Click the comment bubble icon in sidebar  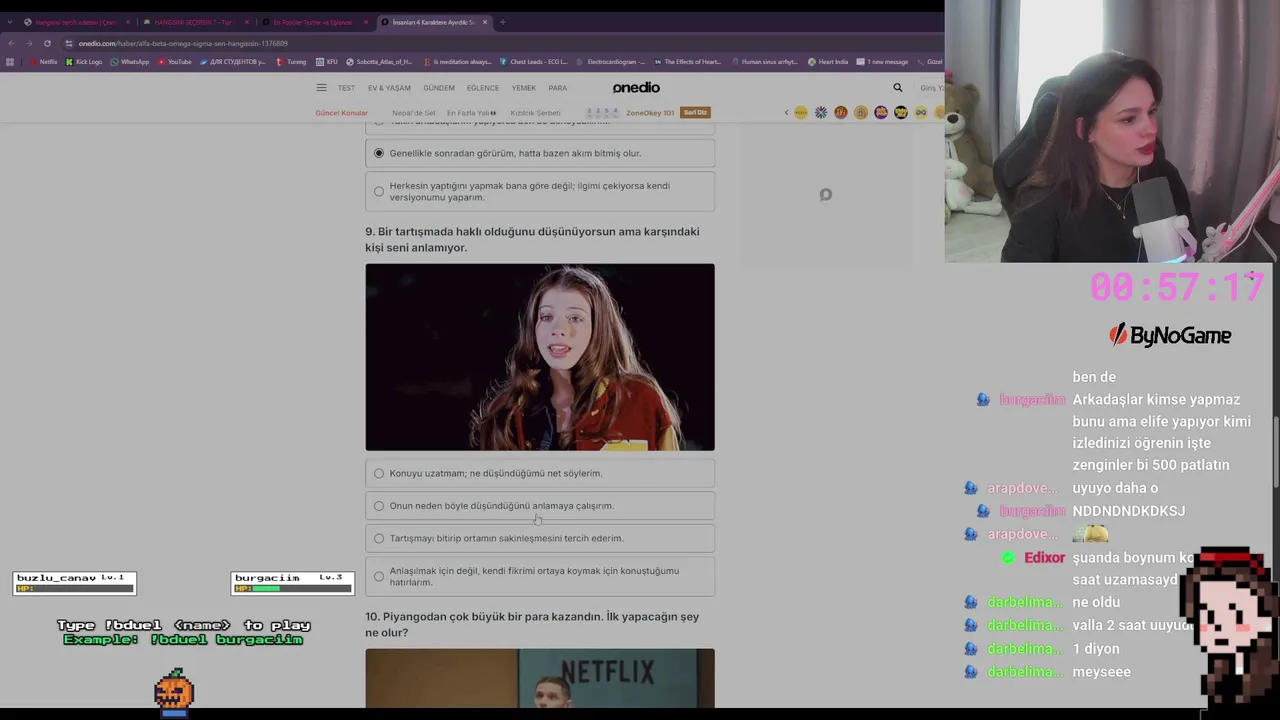click(x=826, y=195)
